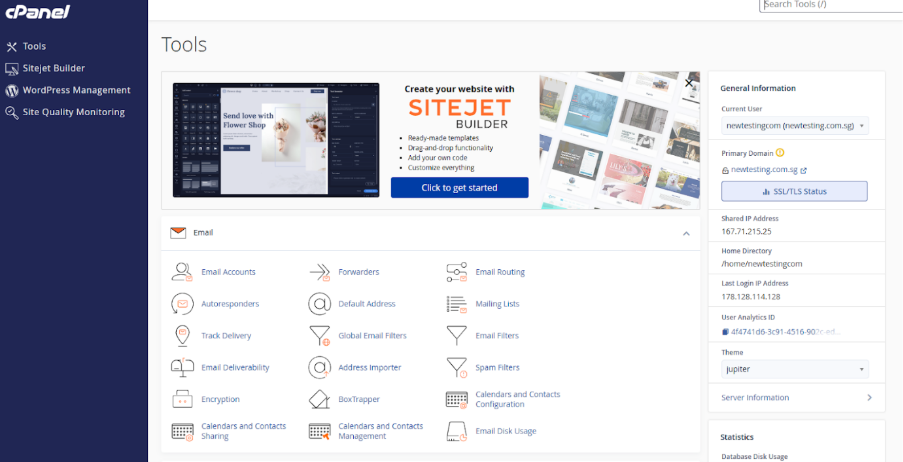The height and width of the screenshot is (462, 903).
Task: Click the Email Accounts icon
Action: [x=182, y=271]
